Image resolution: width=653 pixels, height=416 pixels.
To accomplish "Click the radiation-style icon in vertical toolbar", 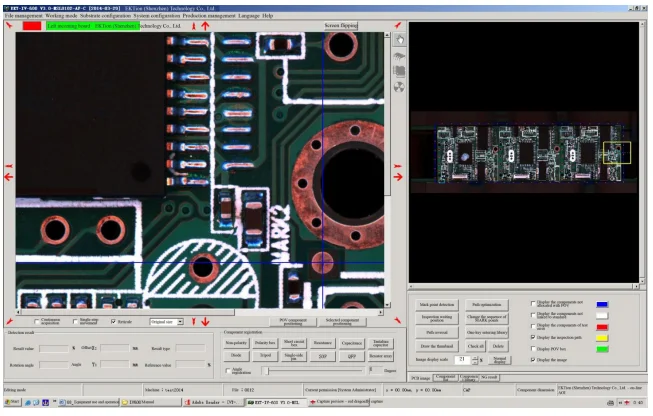I will pos(400,86).
